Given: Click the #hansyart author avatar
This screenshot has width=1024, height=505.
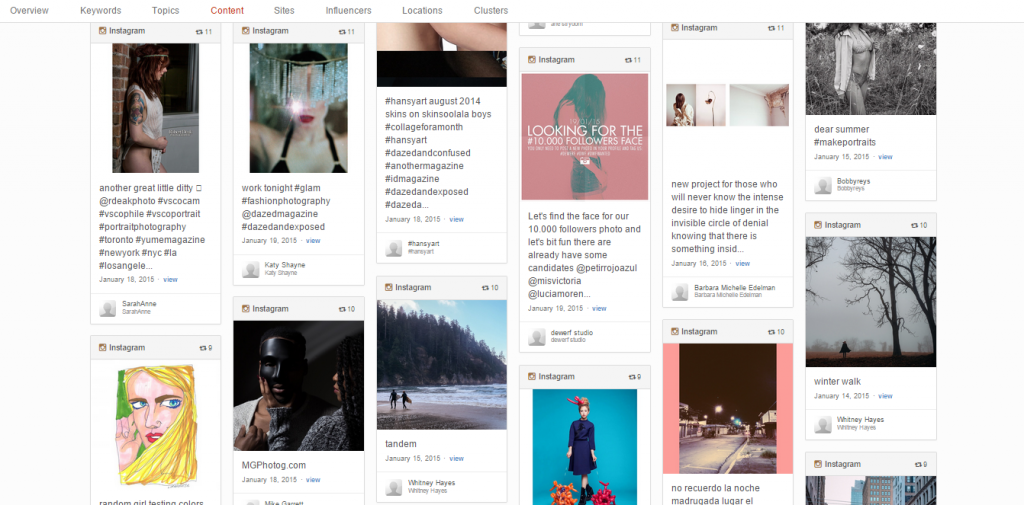Looking at the screenshot, I should [x=394, y=247].
